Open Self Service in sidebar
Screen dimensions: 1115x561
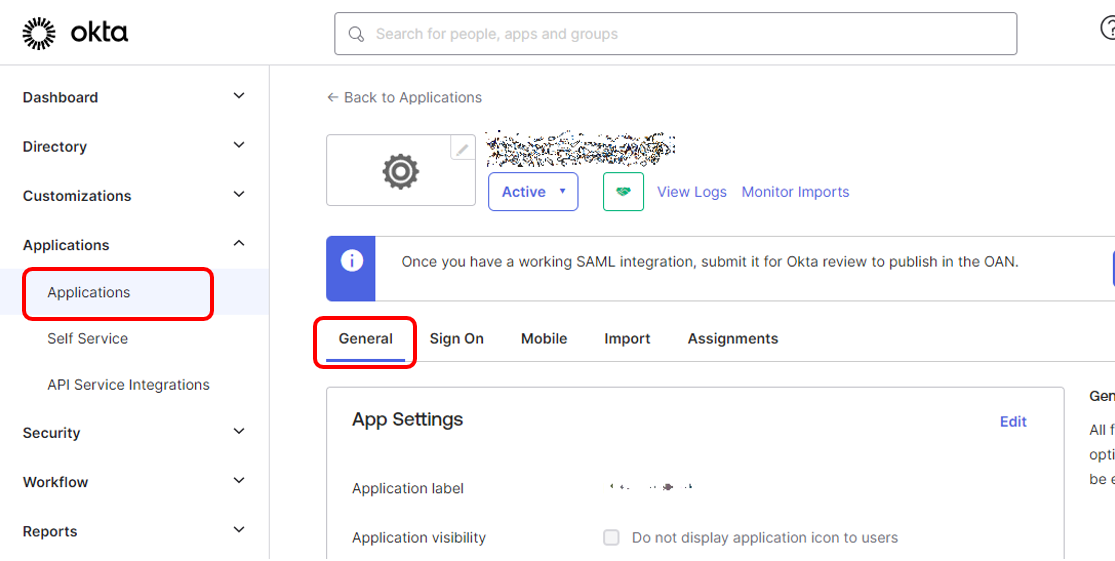[87, 338]
